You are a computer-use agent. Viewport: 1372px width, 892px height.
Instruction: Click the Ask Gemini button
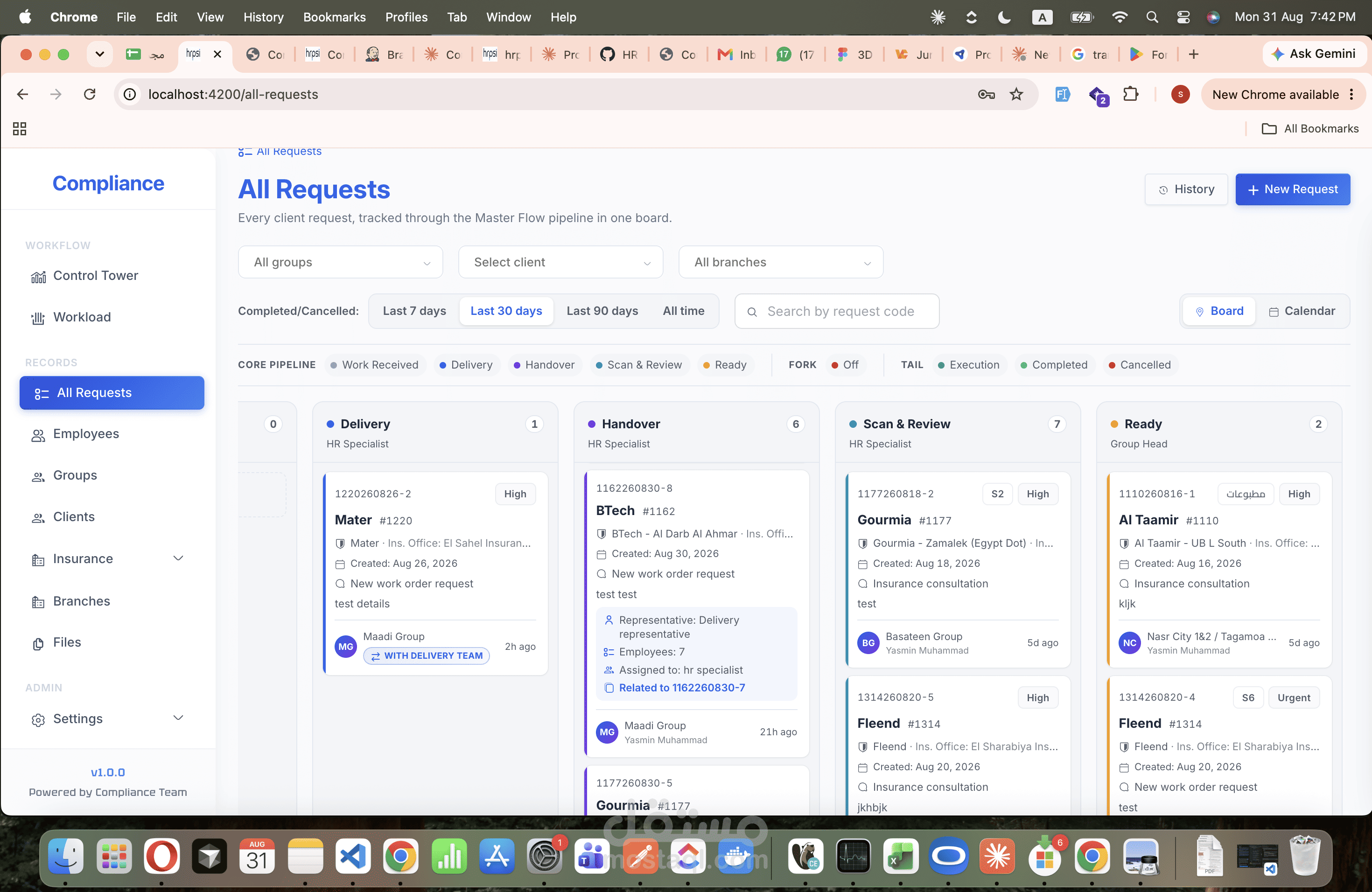pyautogui.click(x=1313, y=54)
